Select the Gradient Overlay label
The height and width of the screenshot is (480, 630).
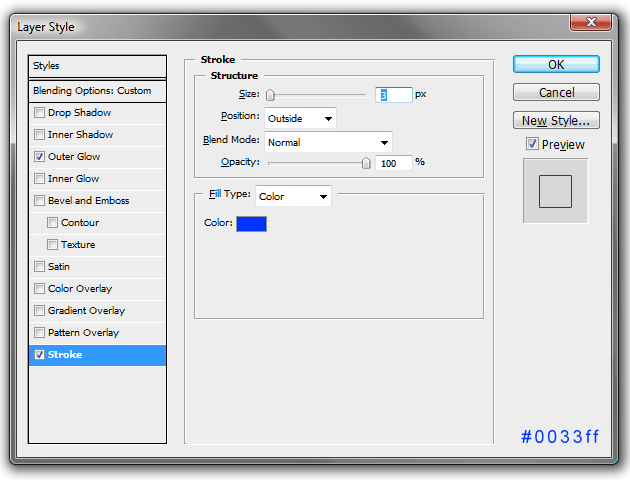point(86,311)
